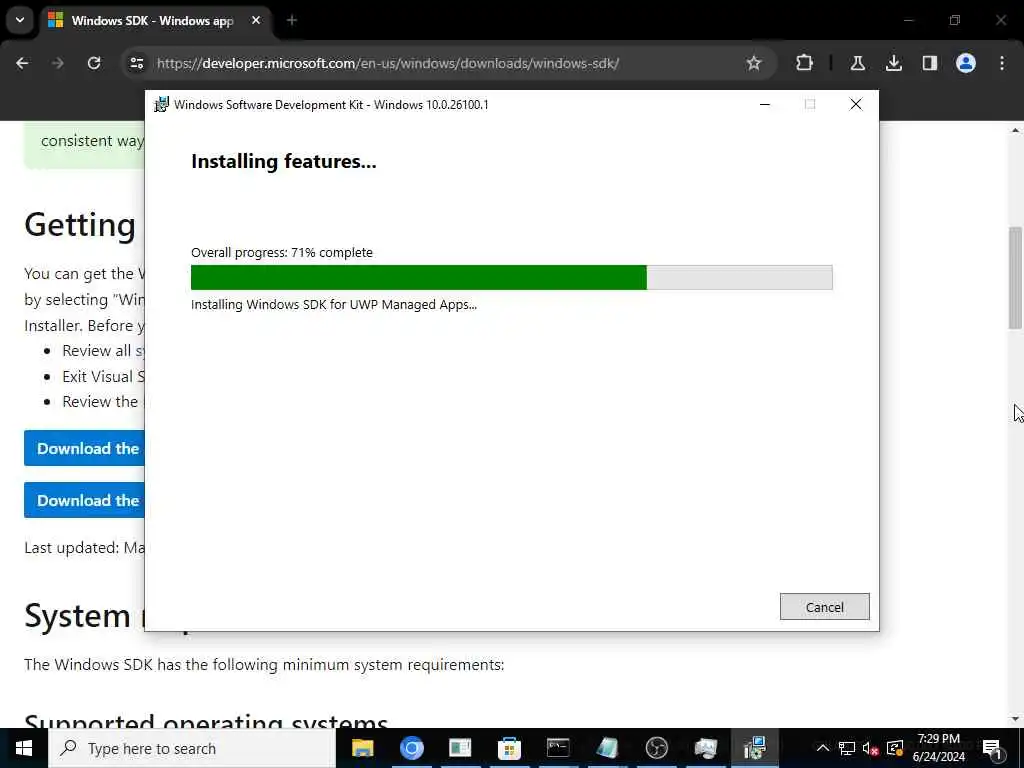Go back in Chrome browser
Image resolution: width=1024 pixels, height=768 pixels.
point(22,63)
